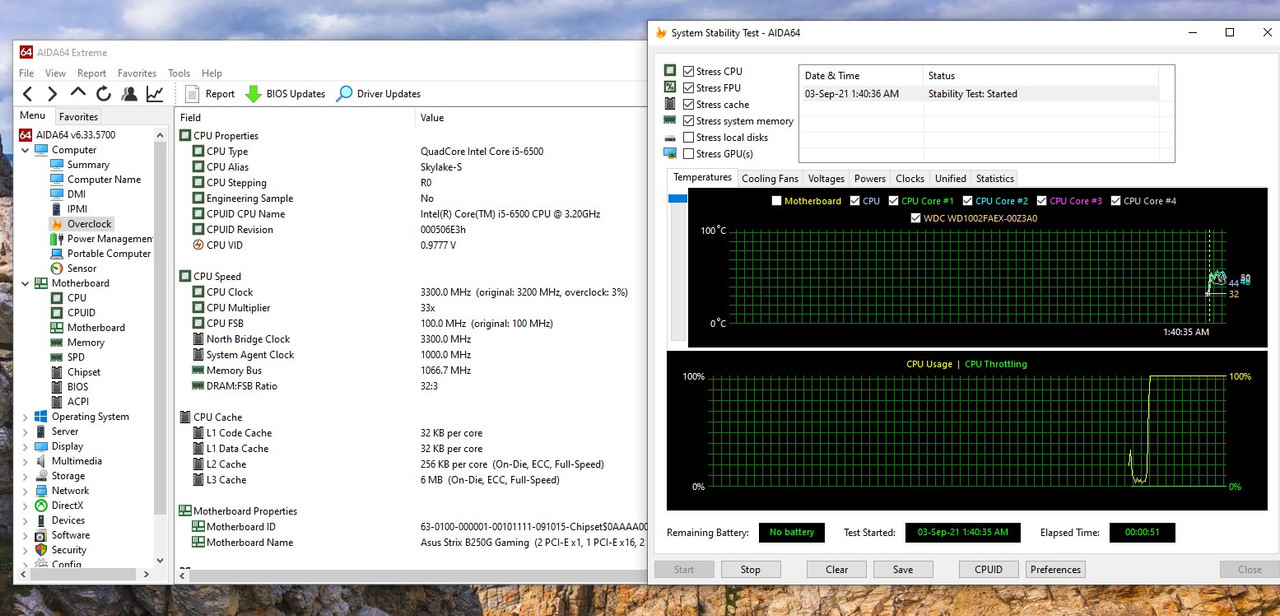Image resolution: width=1280 pixels, height=616 pixels.
Task: Switch to the Voltages tab
Action: click(826, 178)
